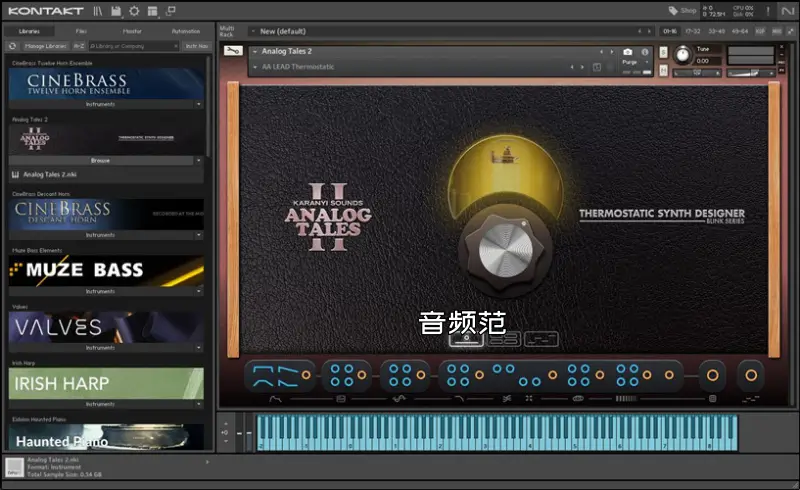Image resolution: width=800 pixels, height=490 pixels.
Task: Open instrument edit wrench icon
Action: click(x=233, y=51)
